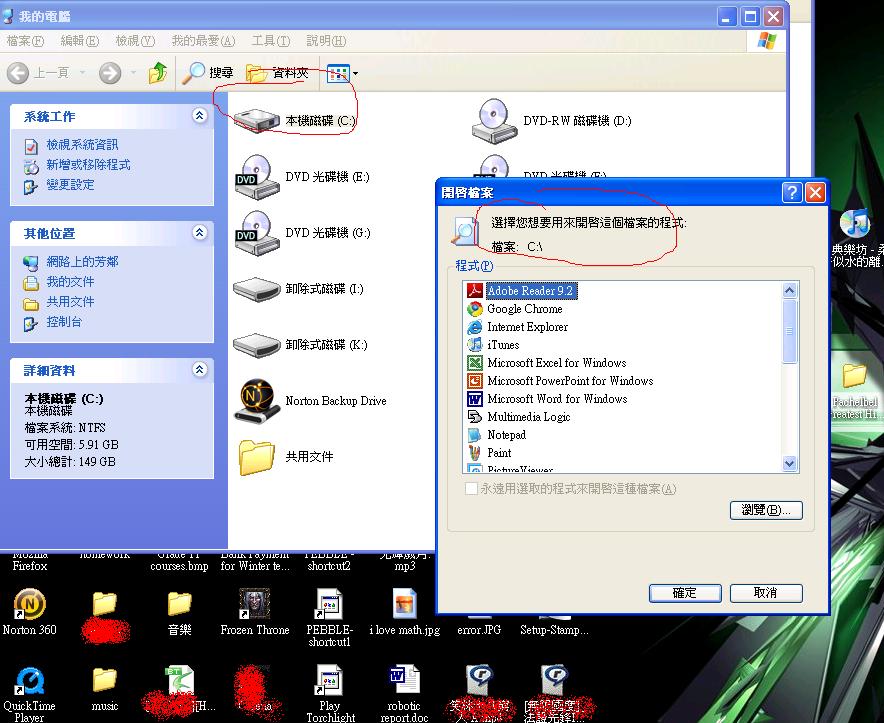Click the Up one level toolbar icon
884x723 pixels.
coord(158,73)
